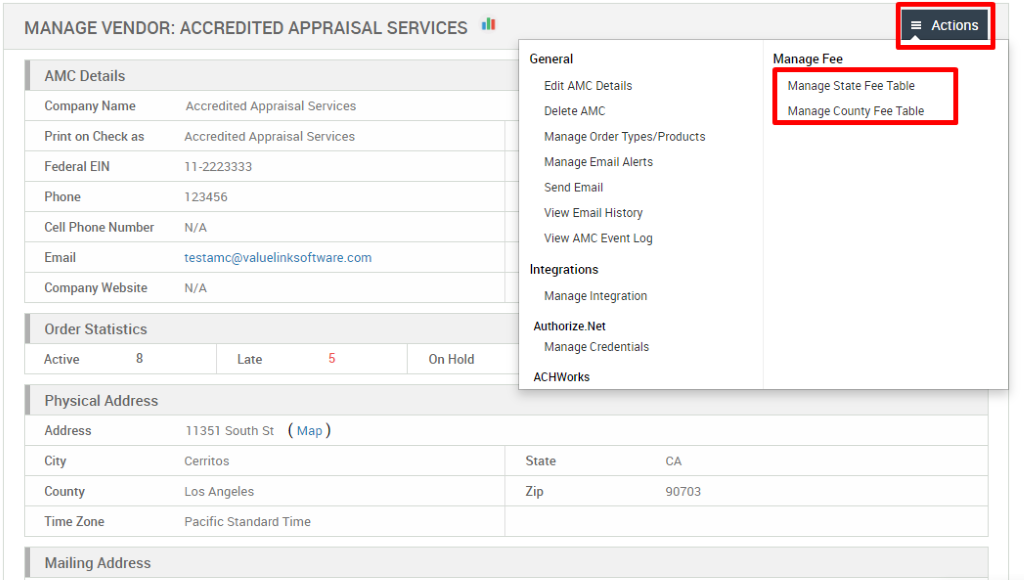The width and height of the screenshot is (1024, 580).
Task: Open Manage Order Types/Products
Action: 624,137
